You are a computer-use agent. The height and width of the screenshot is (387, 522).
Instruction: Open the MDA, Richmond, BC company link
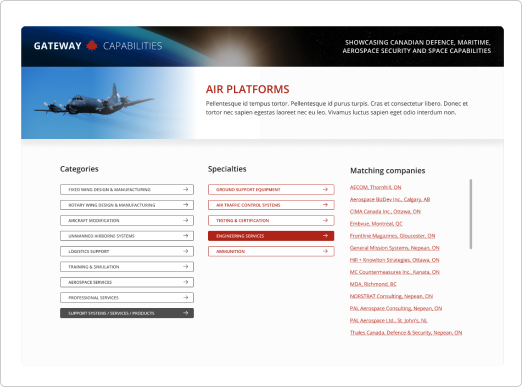[x=373, y=284]
